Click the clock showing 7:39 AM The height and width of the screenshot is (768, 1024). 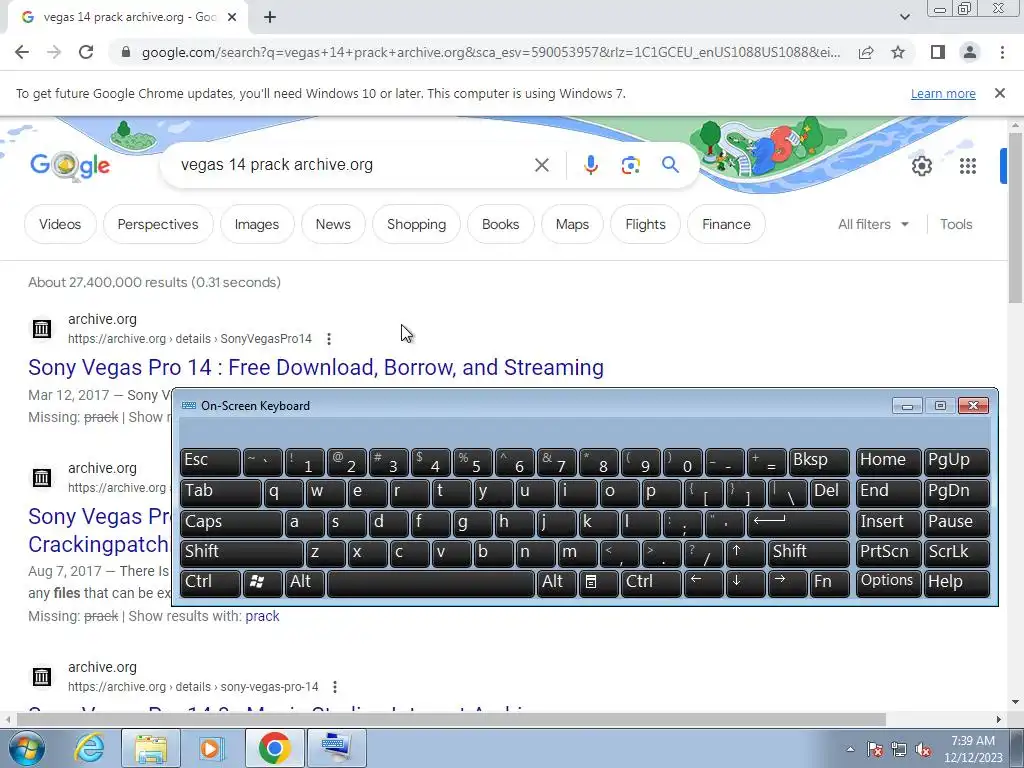[972, 749]
